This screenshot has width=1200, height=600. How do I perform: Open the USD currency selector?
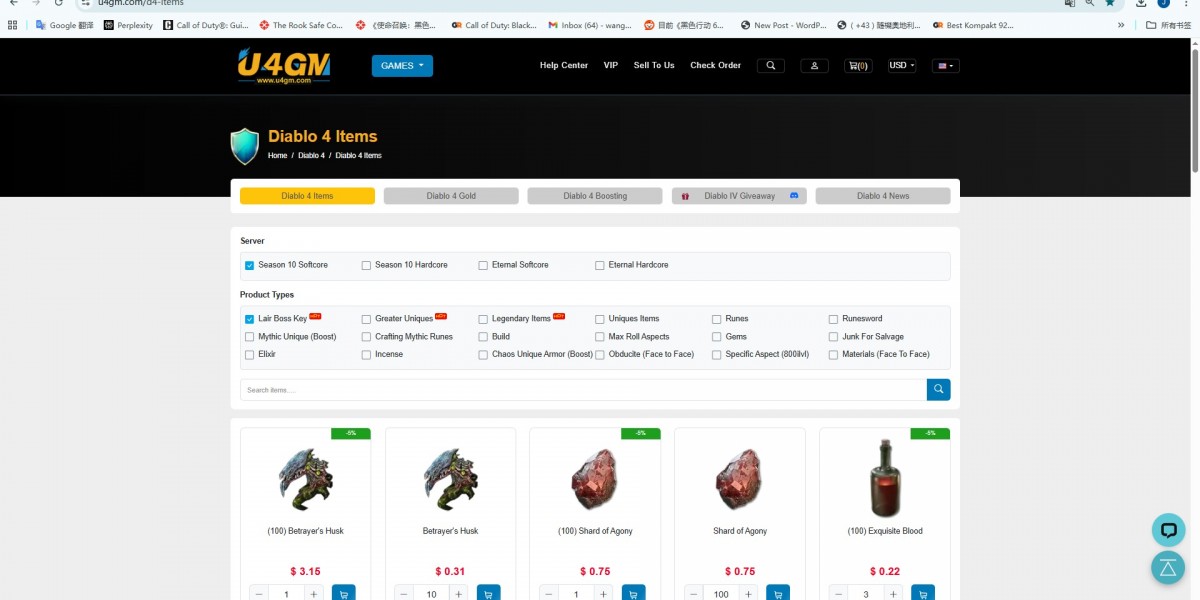click(x=902, y=66)
